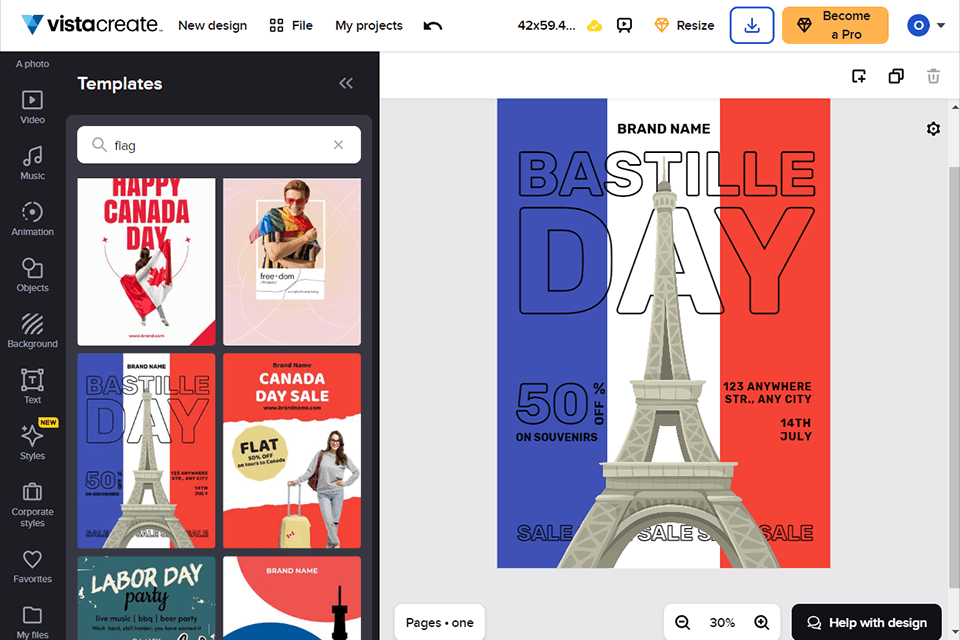Click the 30% zoom level
This screenshot has width=960, height=640.
point(722,622)
